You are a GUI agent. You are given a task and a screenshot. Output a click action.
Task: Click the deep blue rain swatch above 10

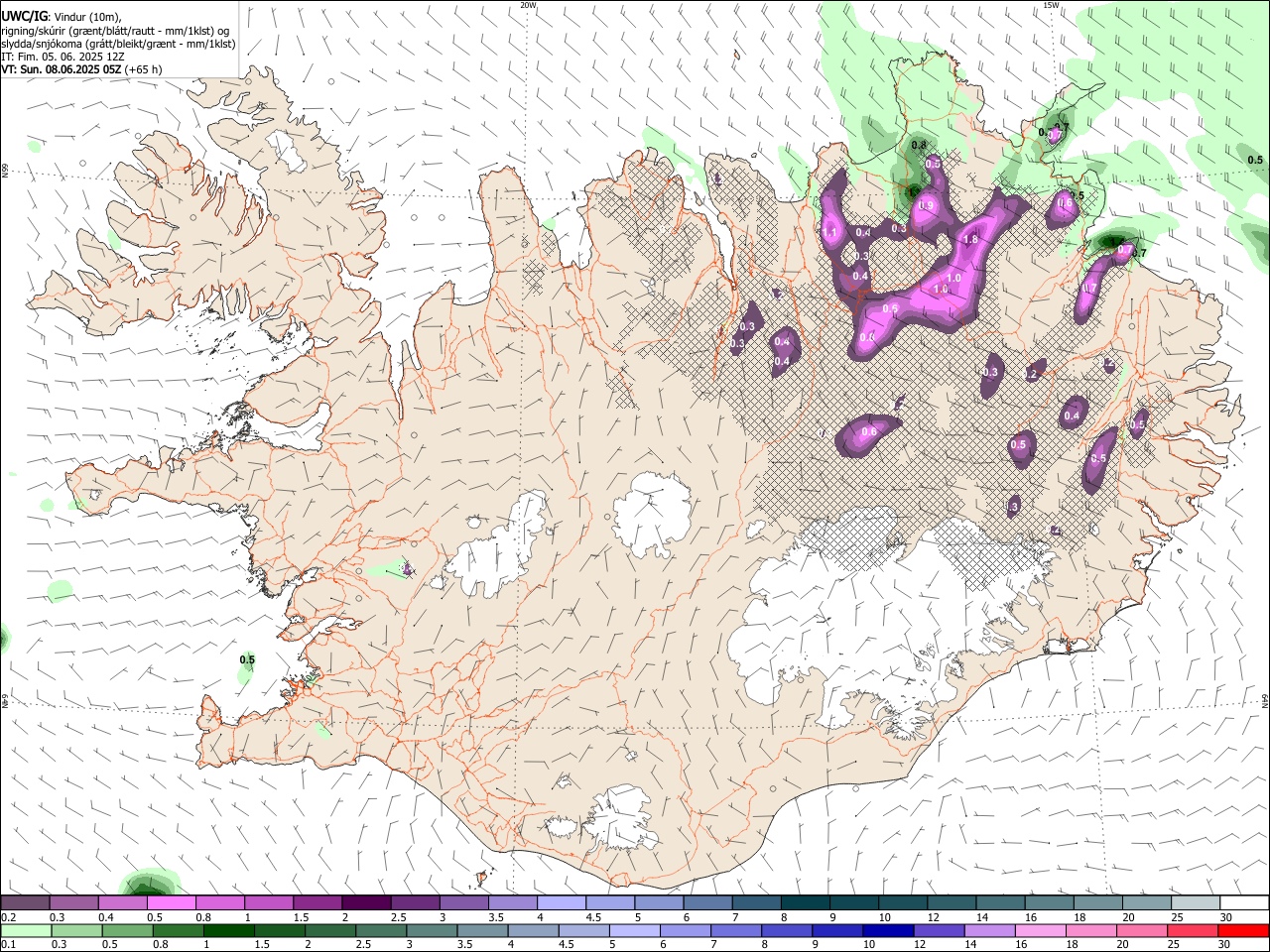point(888,931)
